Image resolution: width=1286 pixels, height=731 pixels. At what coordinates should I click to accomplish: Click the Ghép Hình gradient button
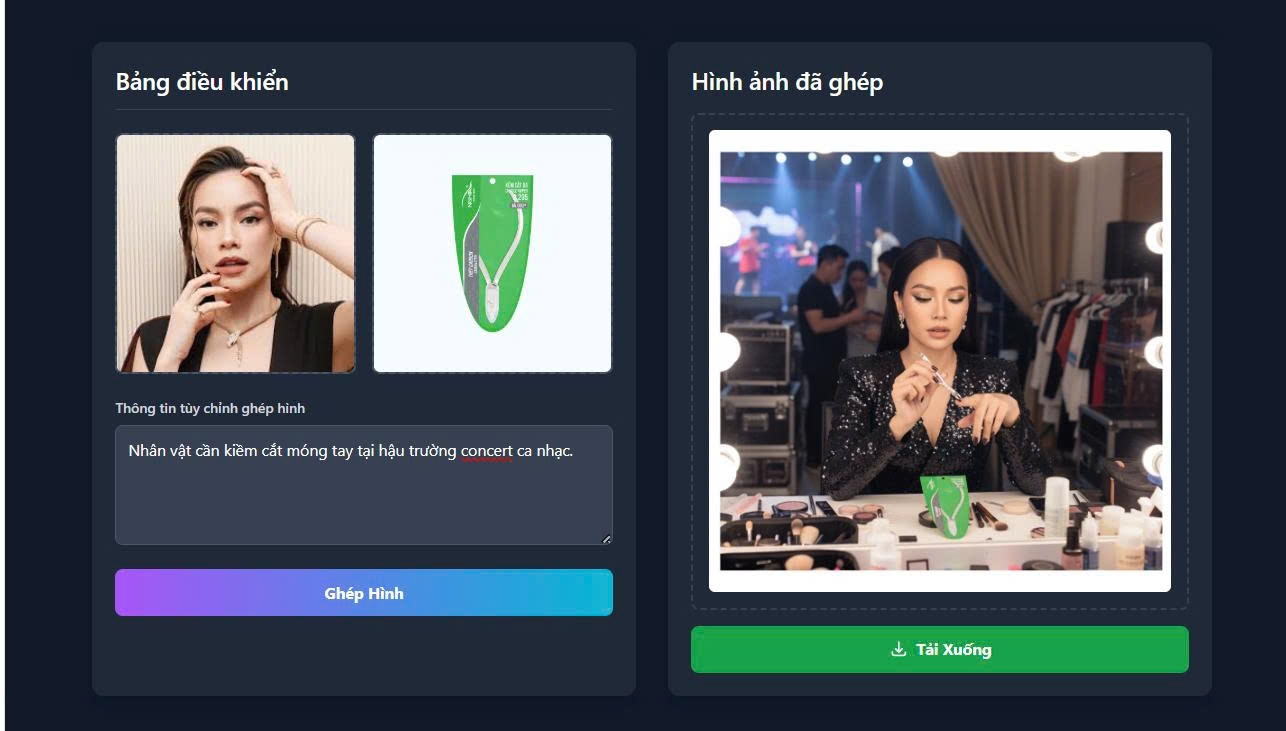pyautogui.click(x=364, y=593)
